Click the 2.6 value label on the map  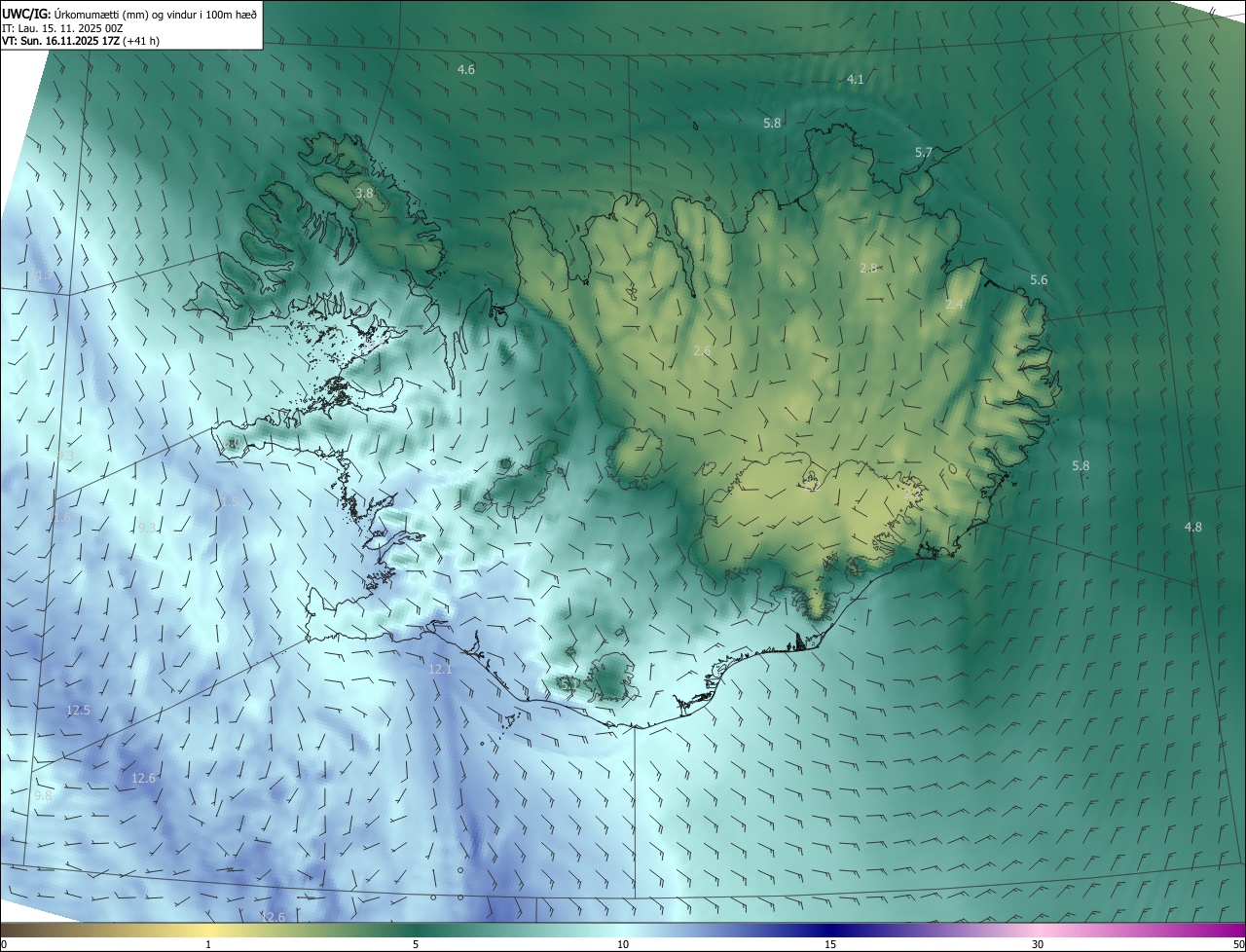(703, 350)
